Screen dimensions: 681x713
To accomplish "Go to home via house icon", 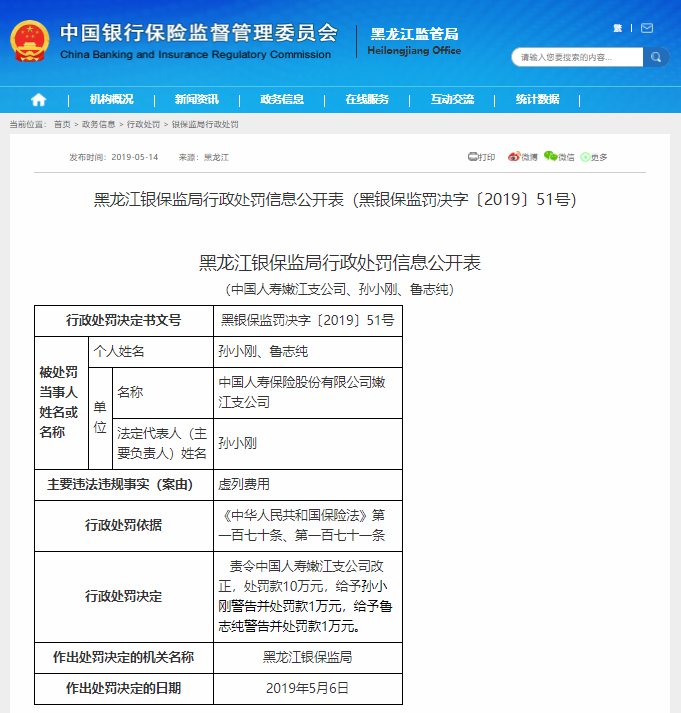I will point(39,100).
